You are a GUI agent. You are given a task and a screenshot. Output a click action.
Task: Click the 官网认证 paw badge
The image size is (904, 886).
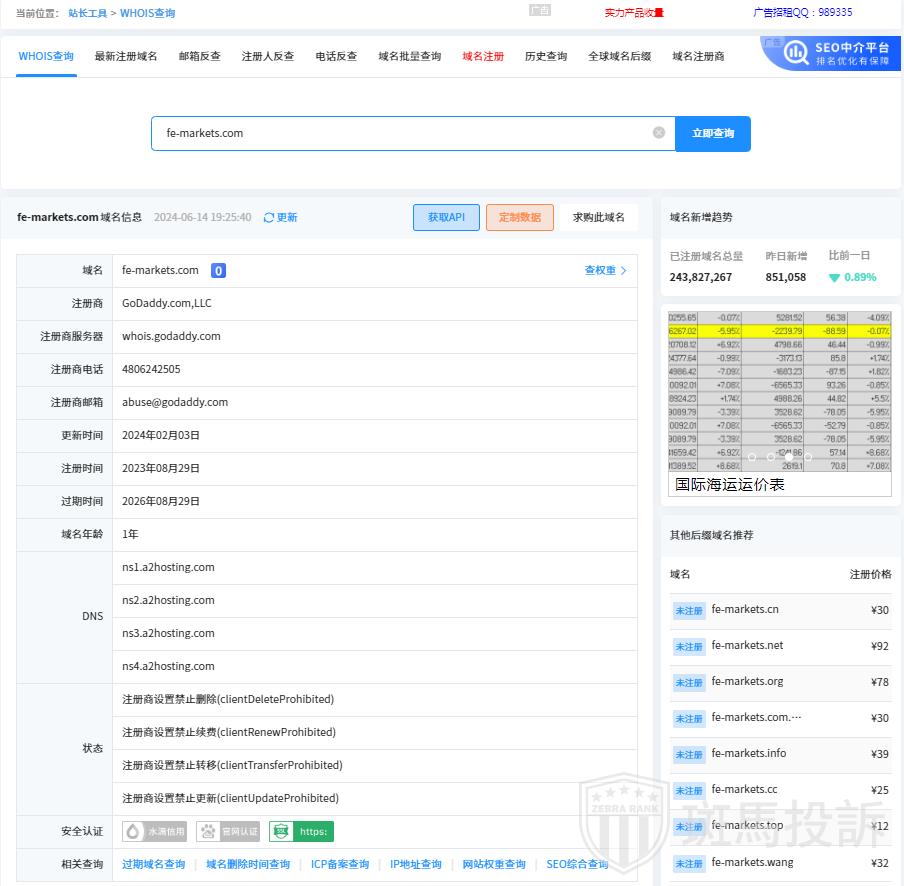tap(227, 831)
